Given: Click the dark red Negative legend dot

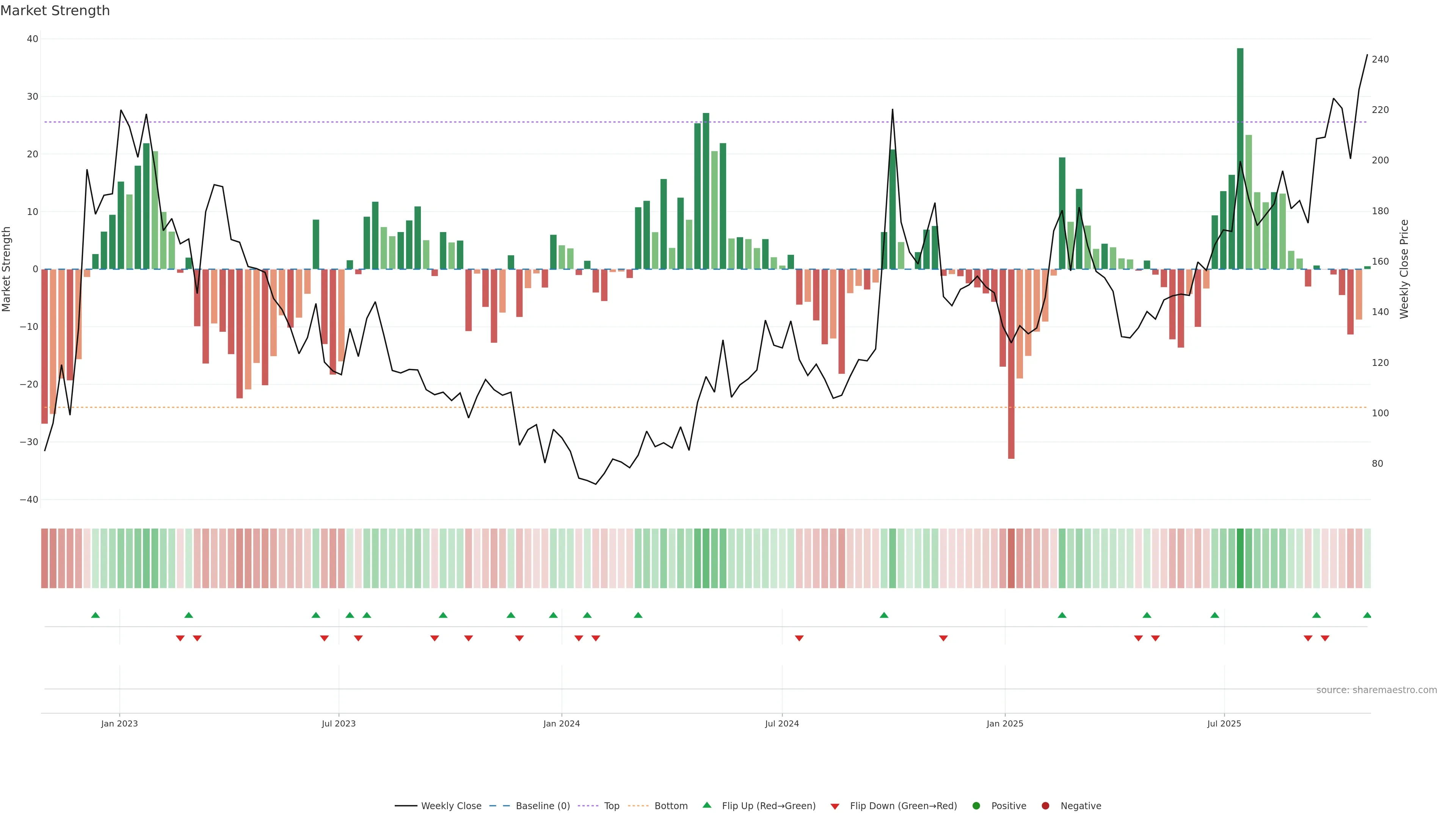Looking at the screenshot, I should pyautogui.click(x=1045, y=805).
